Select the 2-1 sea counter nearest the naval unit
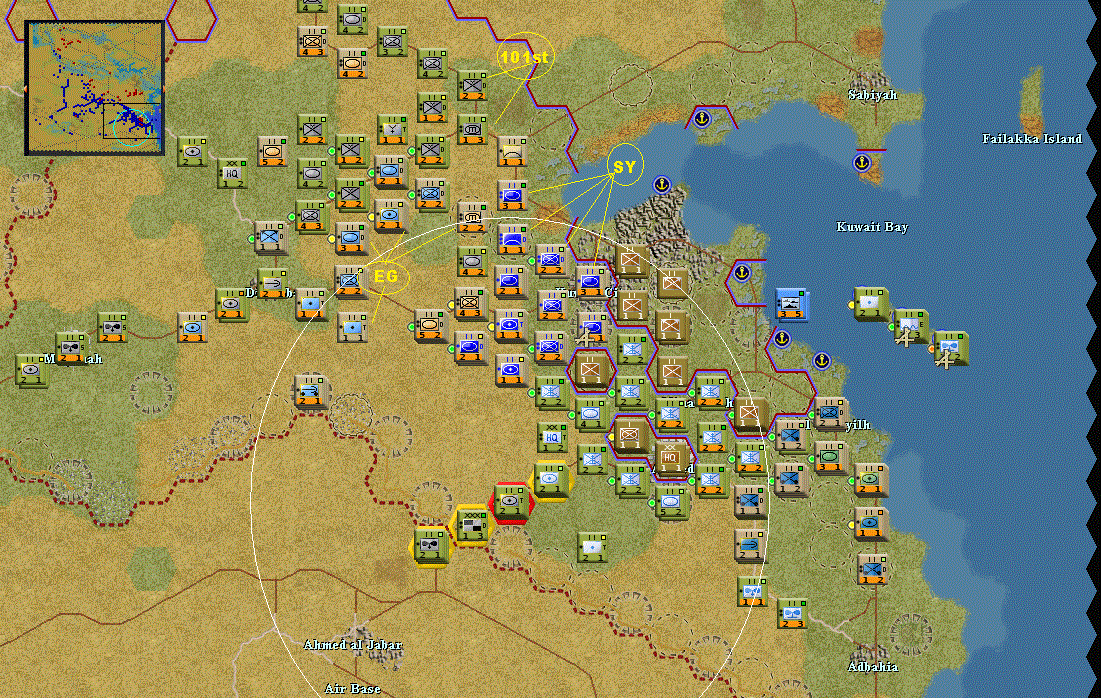 point(871,303)
